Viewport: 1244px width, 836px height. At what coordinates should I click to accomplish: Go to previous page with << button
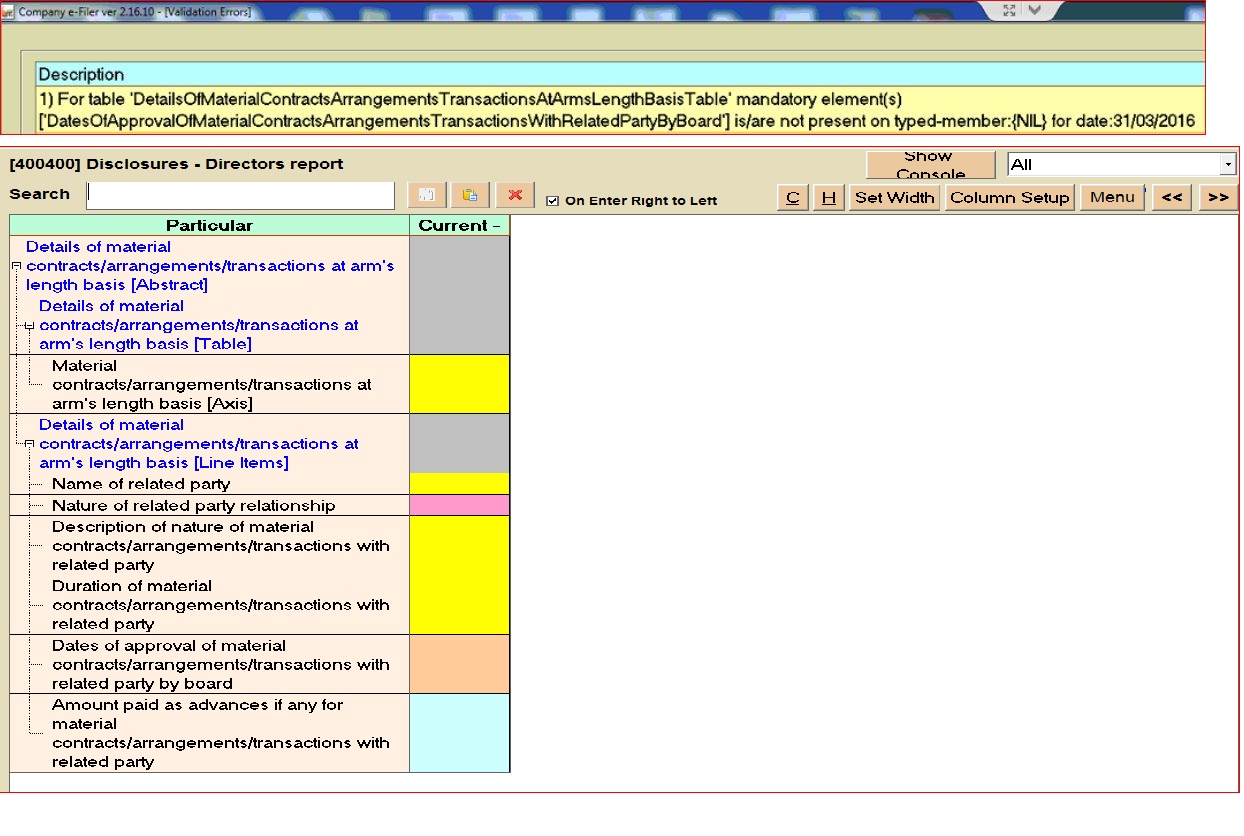point(1171,197)
